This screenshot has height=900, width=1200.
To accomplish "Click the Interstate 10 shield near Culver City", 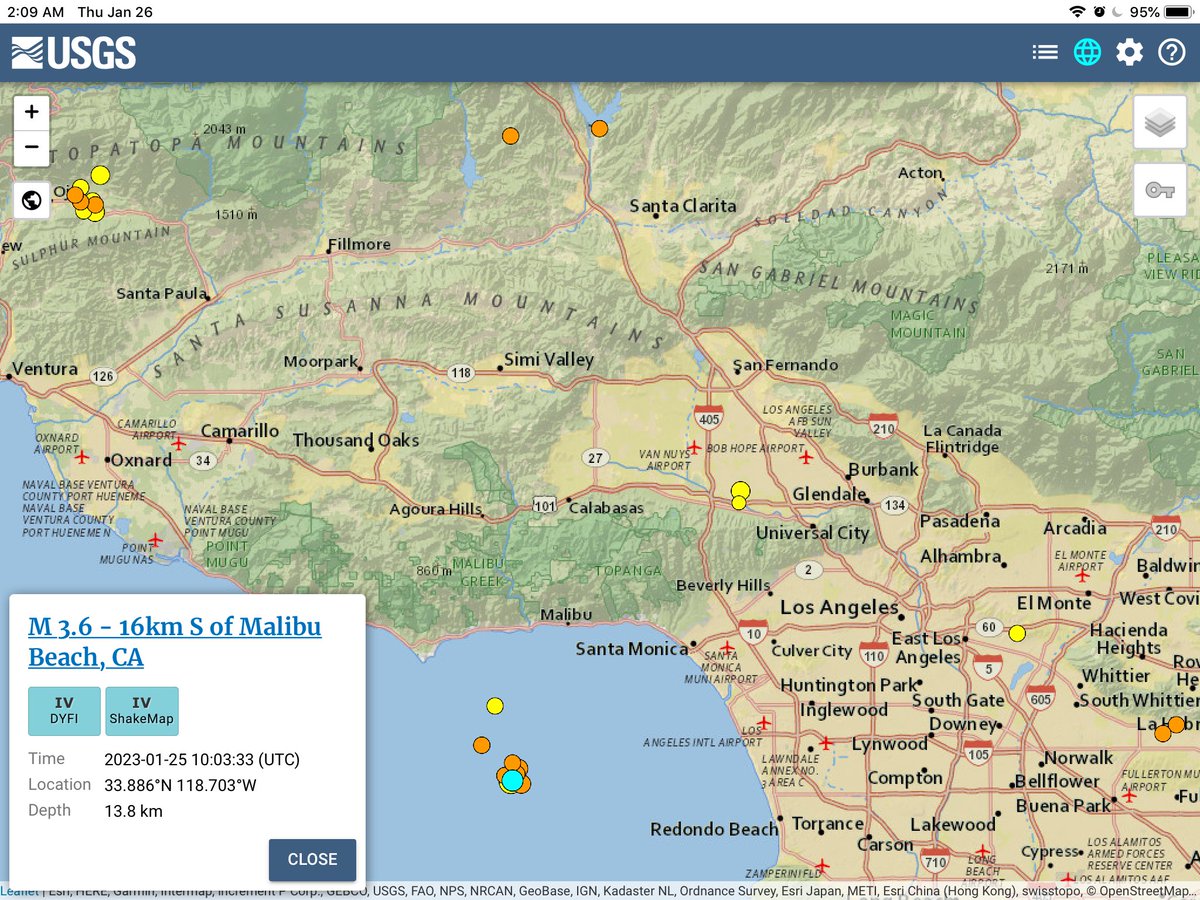I will click(753, 631).
